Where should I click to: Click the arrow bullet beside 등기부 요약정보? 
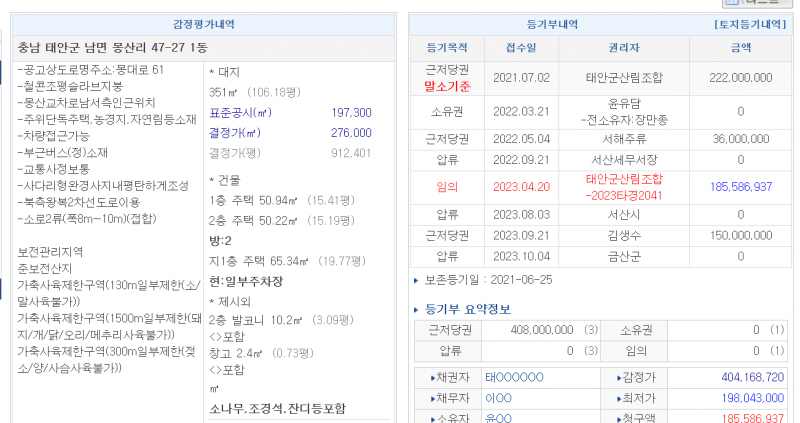417,310
